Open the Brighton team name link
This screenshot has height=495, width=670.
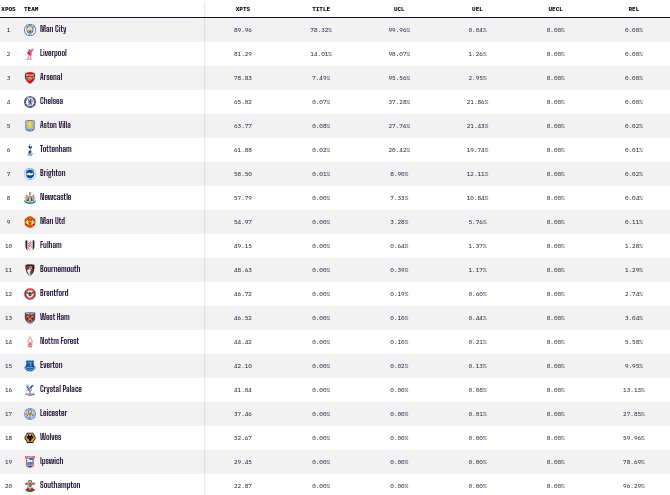(53, 173)
